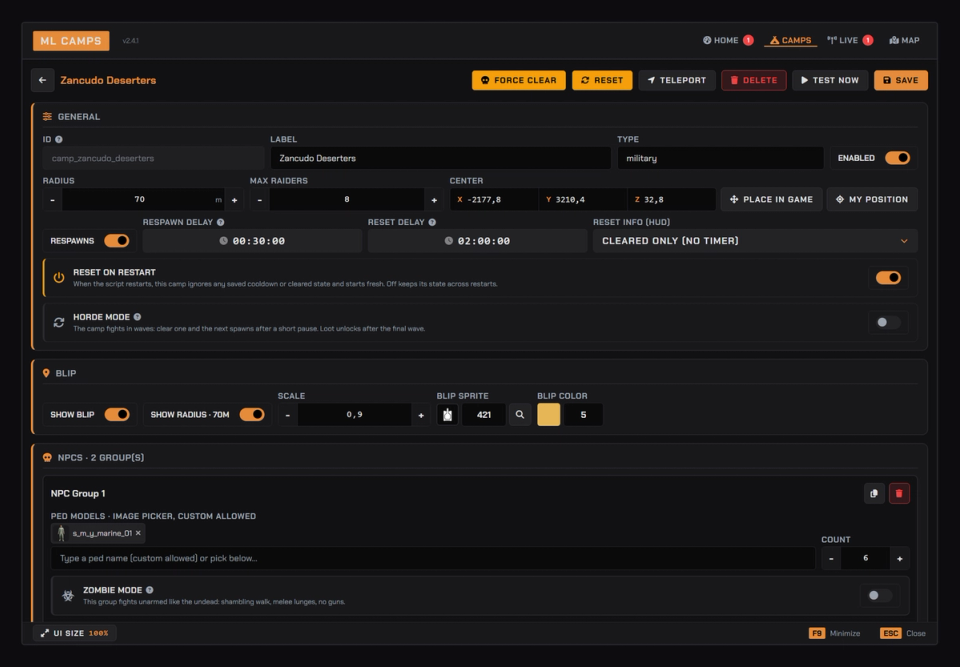
Task: Click the Respawn Delay 00:30:00 field
Action: pyautogui.click(x=252, y=241)
